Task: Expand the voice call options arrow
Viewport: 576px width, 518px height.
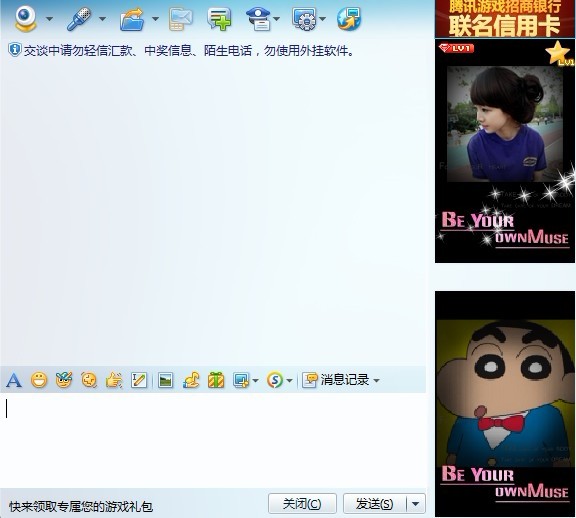Action: (x=102, y=19)
